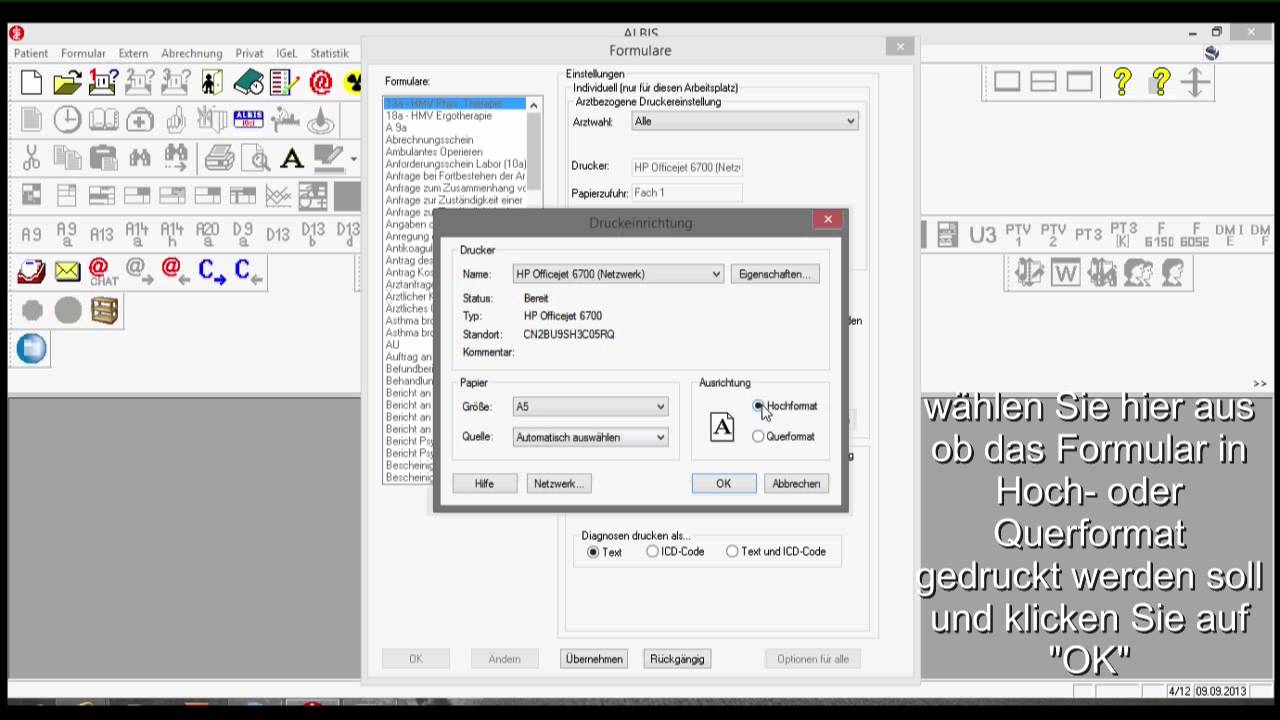
Task: Select the Querformat orientation radio button
Action: click(758, 436)
